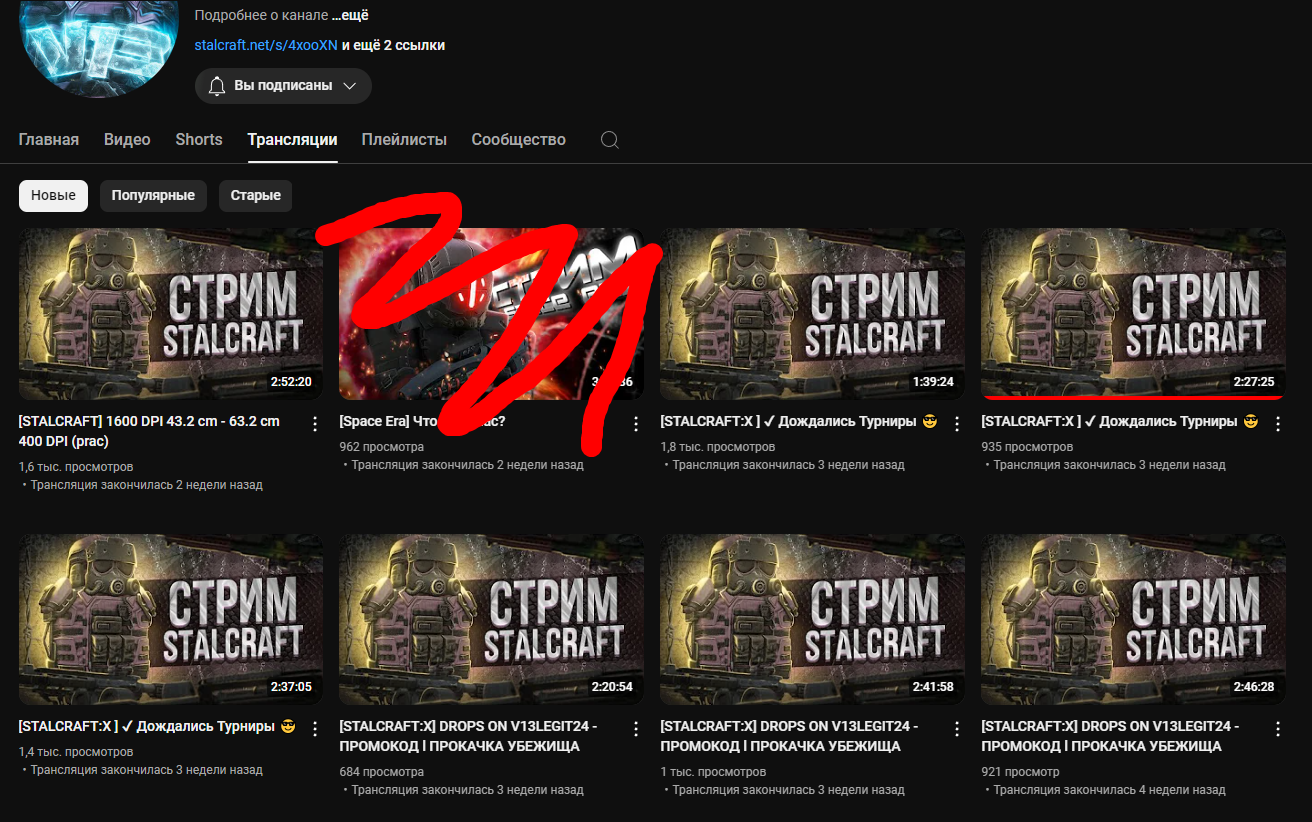Open the 'Дождались Турниры' title with 1,8 тыс. просмотров
This screenshot has height=822, width=1312.
point(799,422)
